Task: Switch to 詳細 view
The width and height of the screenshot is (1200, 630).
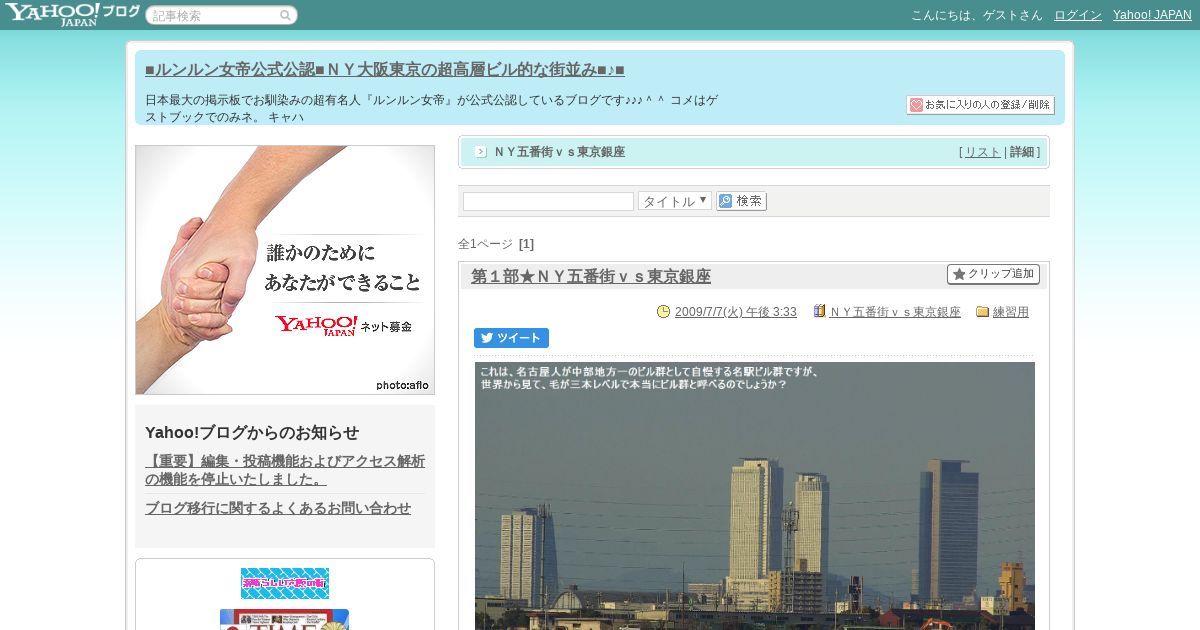Action: pyautogui.click(x=1022, y=152)
